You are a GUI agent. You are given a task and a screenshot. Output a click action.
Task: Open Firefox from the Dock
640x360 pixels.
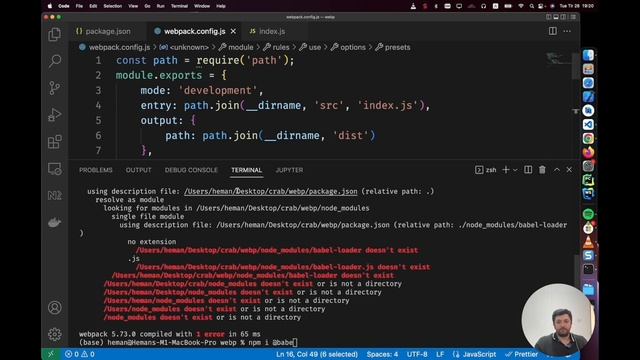(588, 152)
